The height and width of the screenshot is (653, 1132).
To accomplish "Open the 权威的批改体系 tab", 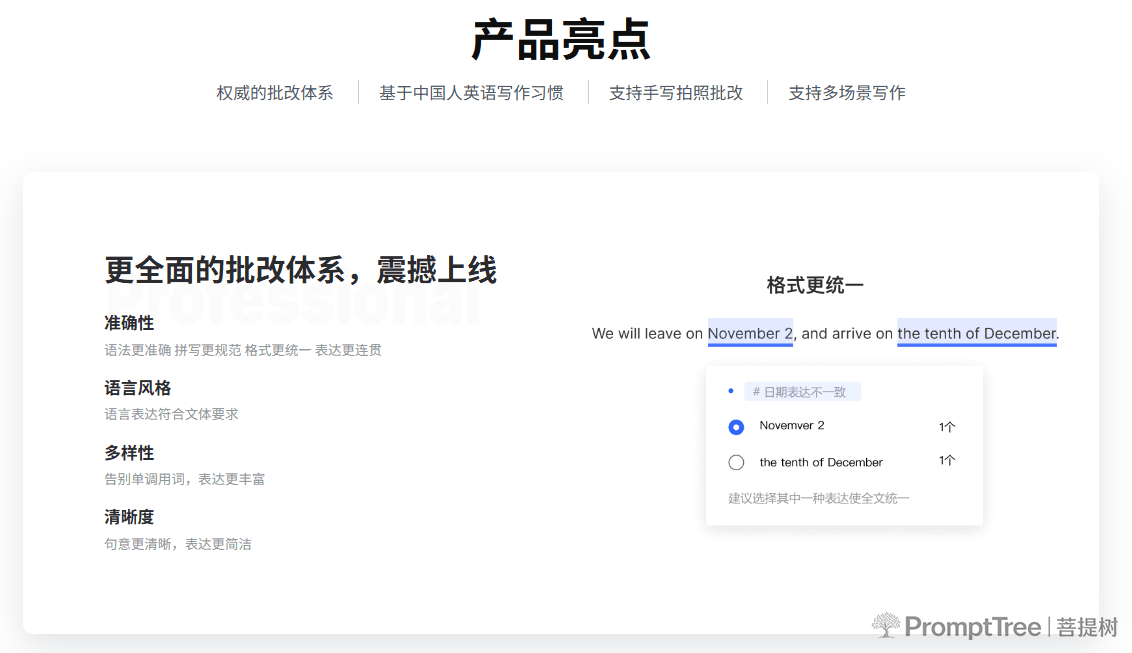I will coord(274,93).
